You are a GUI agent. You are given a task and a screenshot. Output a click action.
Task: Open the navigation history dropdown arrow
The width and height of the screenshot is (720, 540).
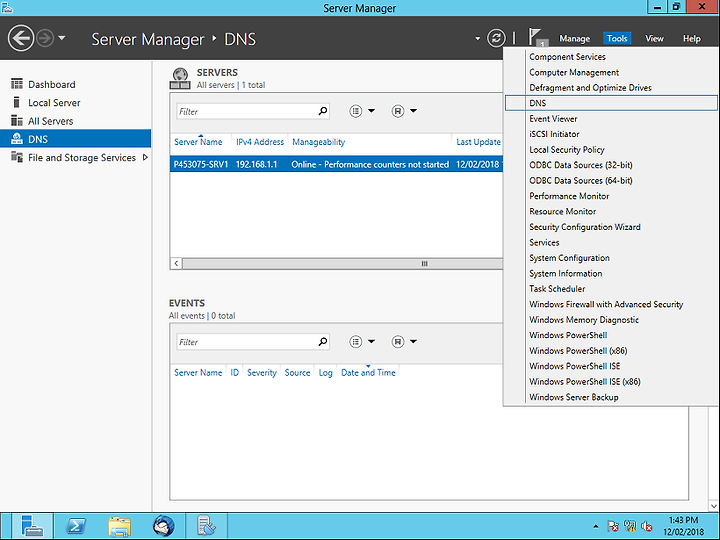(x=62, y=38)
